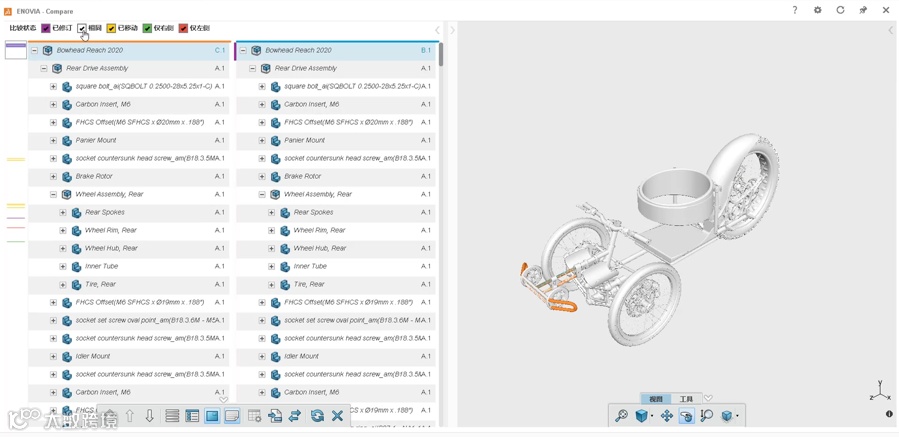Expand right Panier Mount node
Viewport: 899px width, 437px height.
[x=262, y=141]
